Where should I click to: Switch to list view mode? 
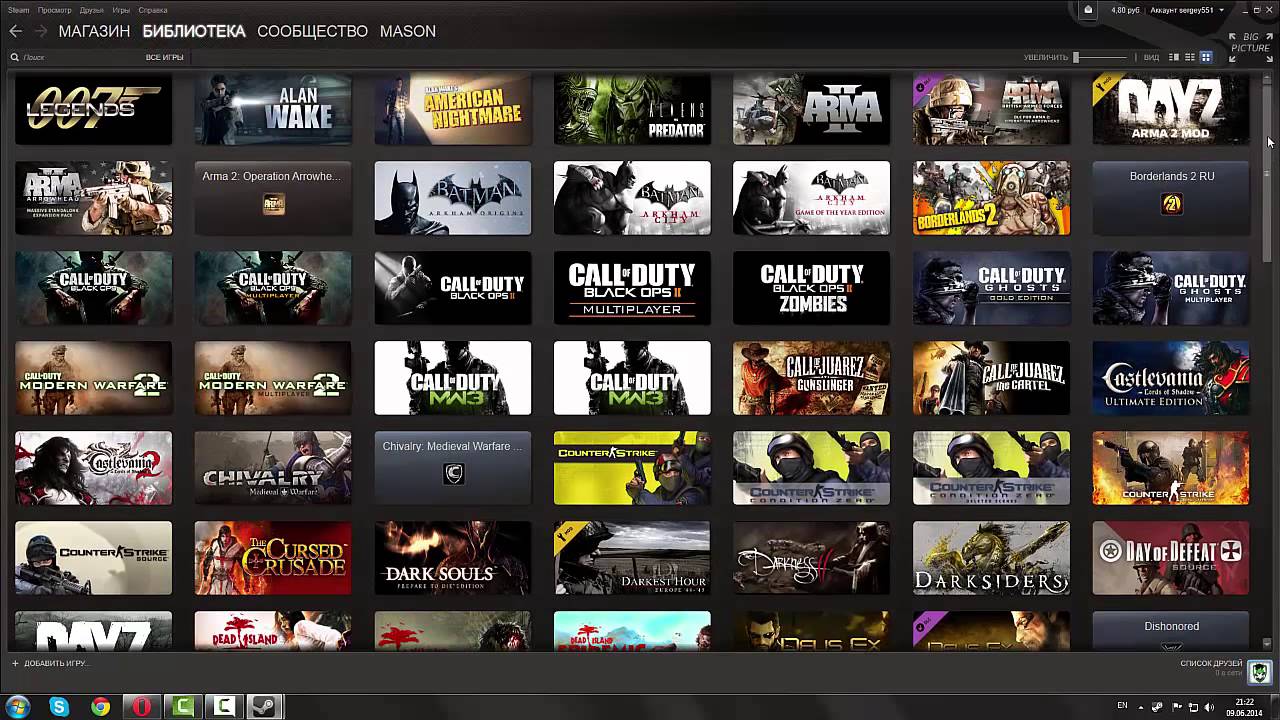tap(1190, 58)
